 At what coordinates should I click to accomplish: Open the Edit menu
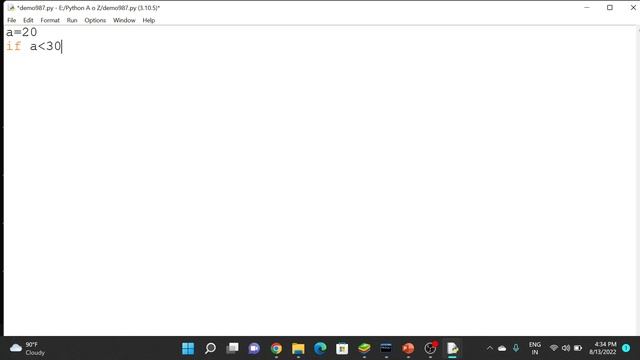click(28, 20)
